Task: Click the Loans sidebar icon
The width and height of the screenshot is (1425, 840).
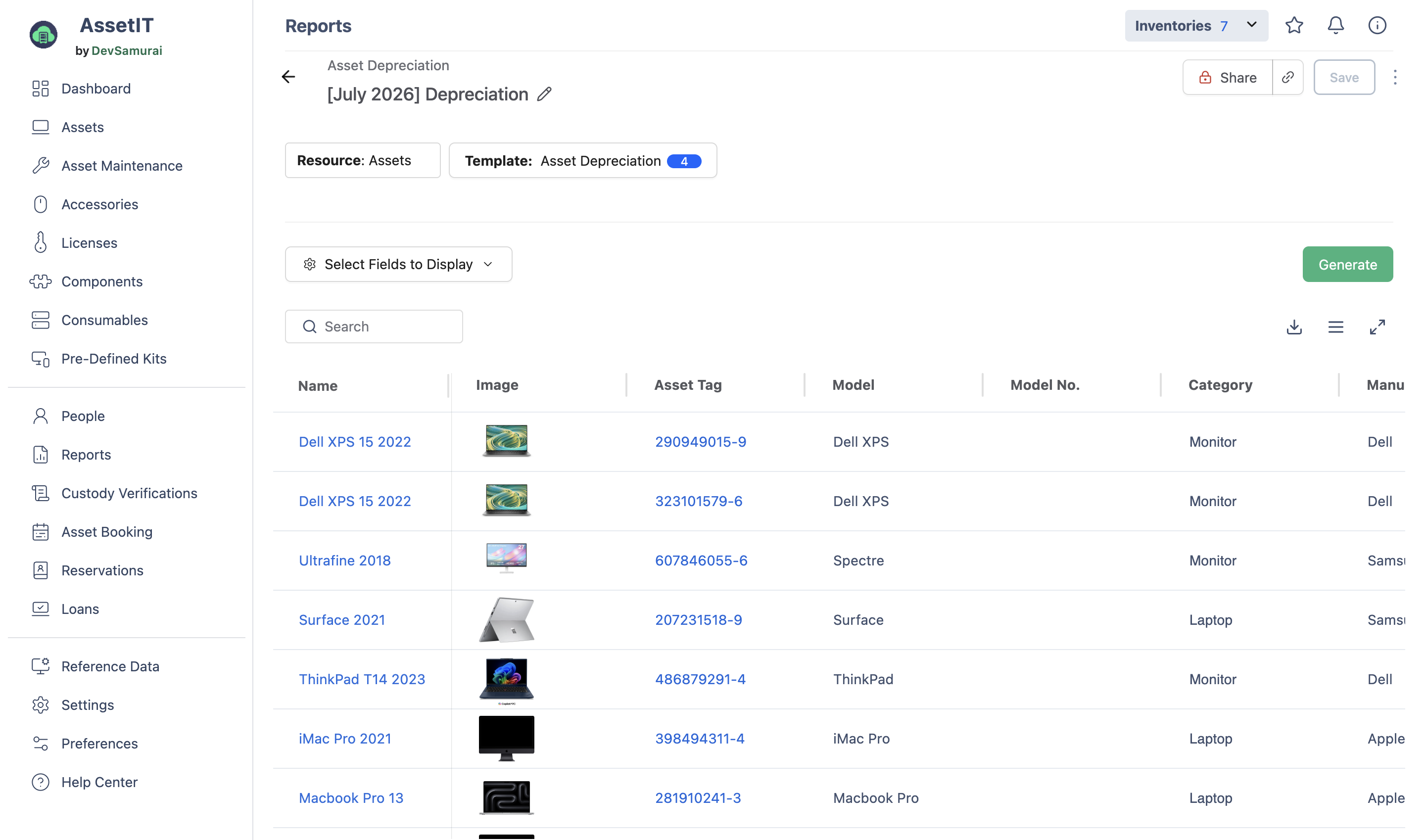Action: pos(40,608)
